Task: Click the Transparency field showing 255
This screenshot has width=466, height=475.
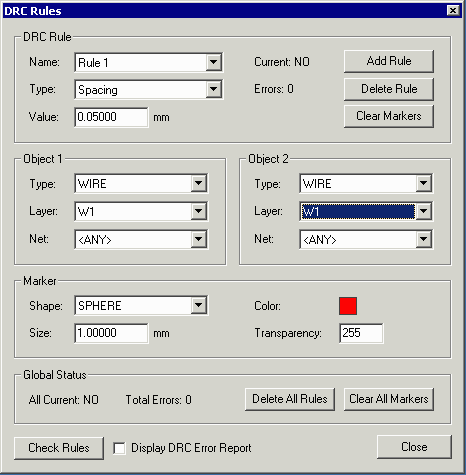Action: [361, 333]
